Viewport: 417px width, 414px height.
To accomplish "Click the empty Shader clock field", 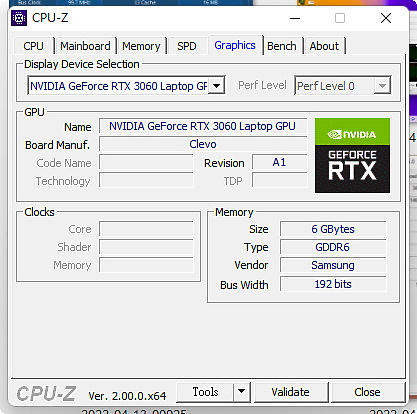I will point(146,247).
